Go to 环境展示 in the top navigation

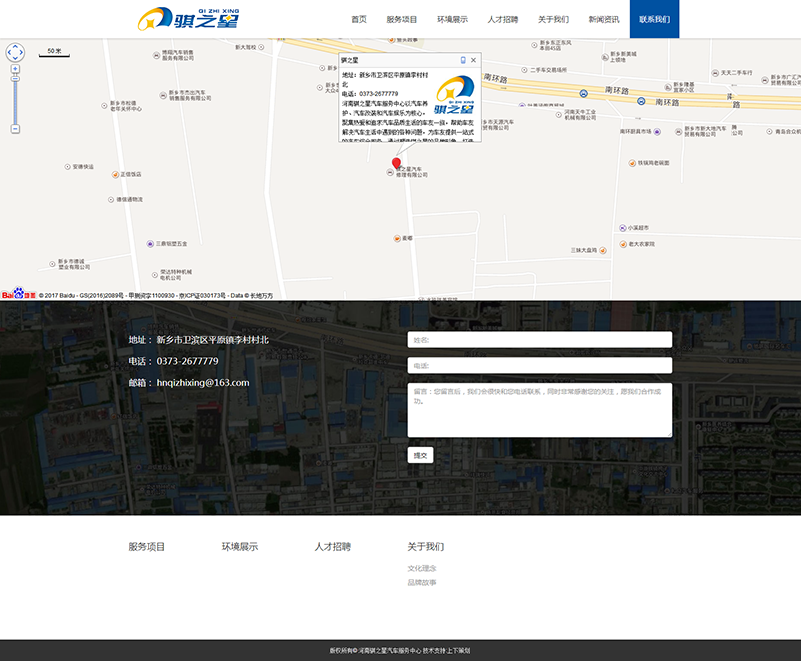click(452, 19)
